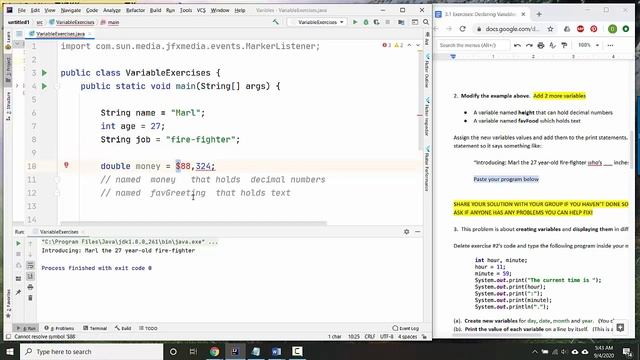The width and height of the screenshot is (640, 360).
Task: Click the Google Docs undo arrow
Action: click(517, 45)
